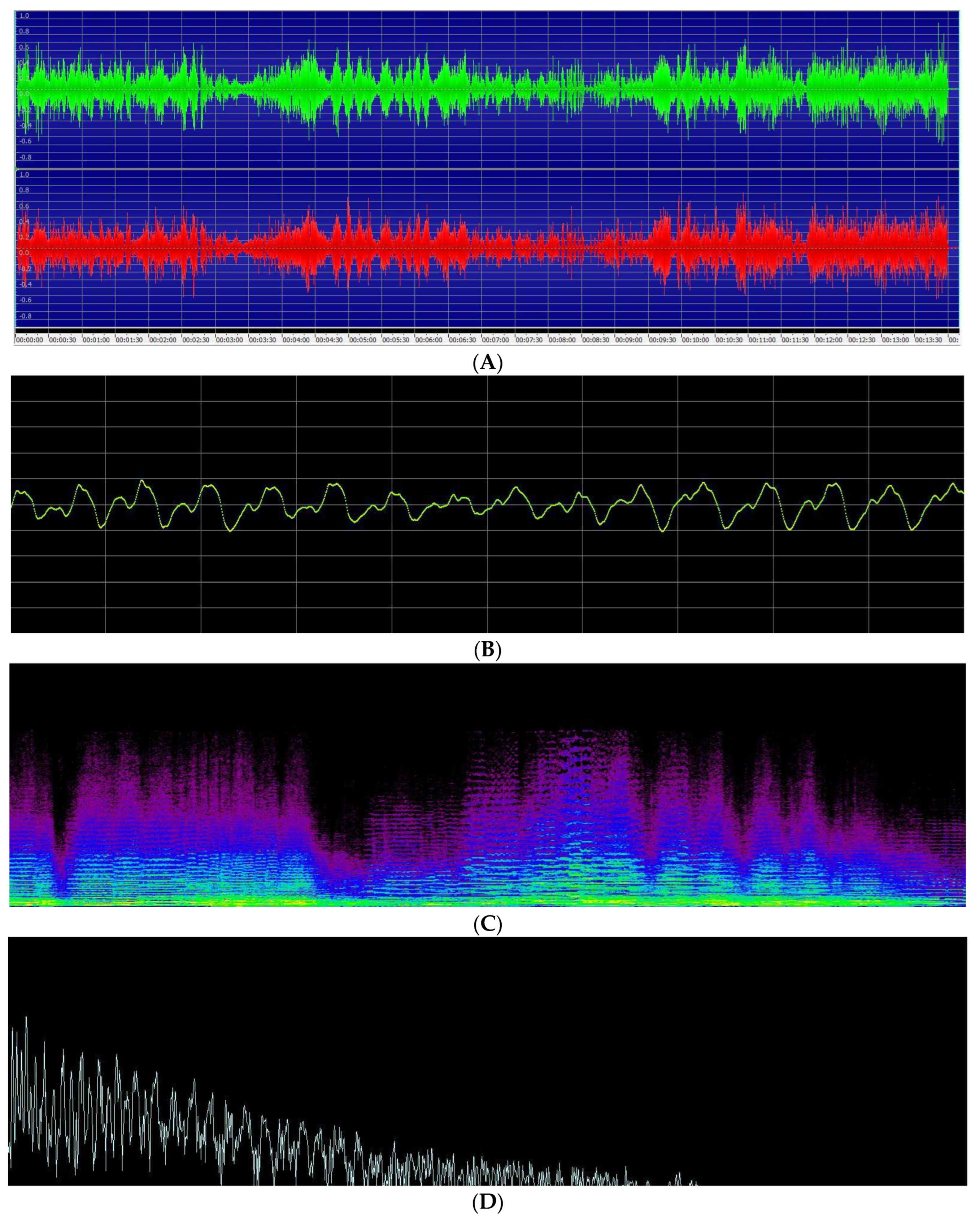
Task: Go to the 00:12:30 timeline label
Action: 863,341
